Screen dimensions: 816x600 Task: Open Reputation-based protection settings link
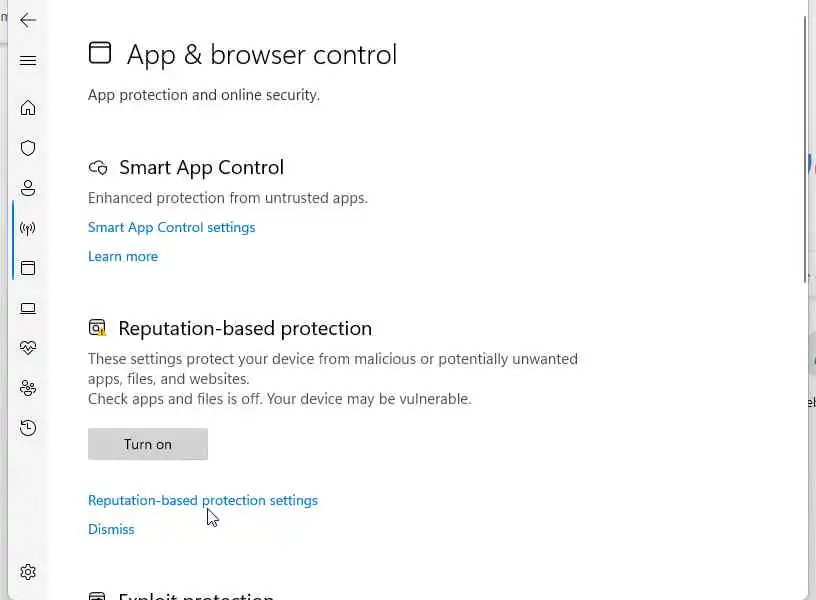(203, 500)
